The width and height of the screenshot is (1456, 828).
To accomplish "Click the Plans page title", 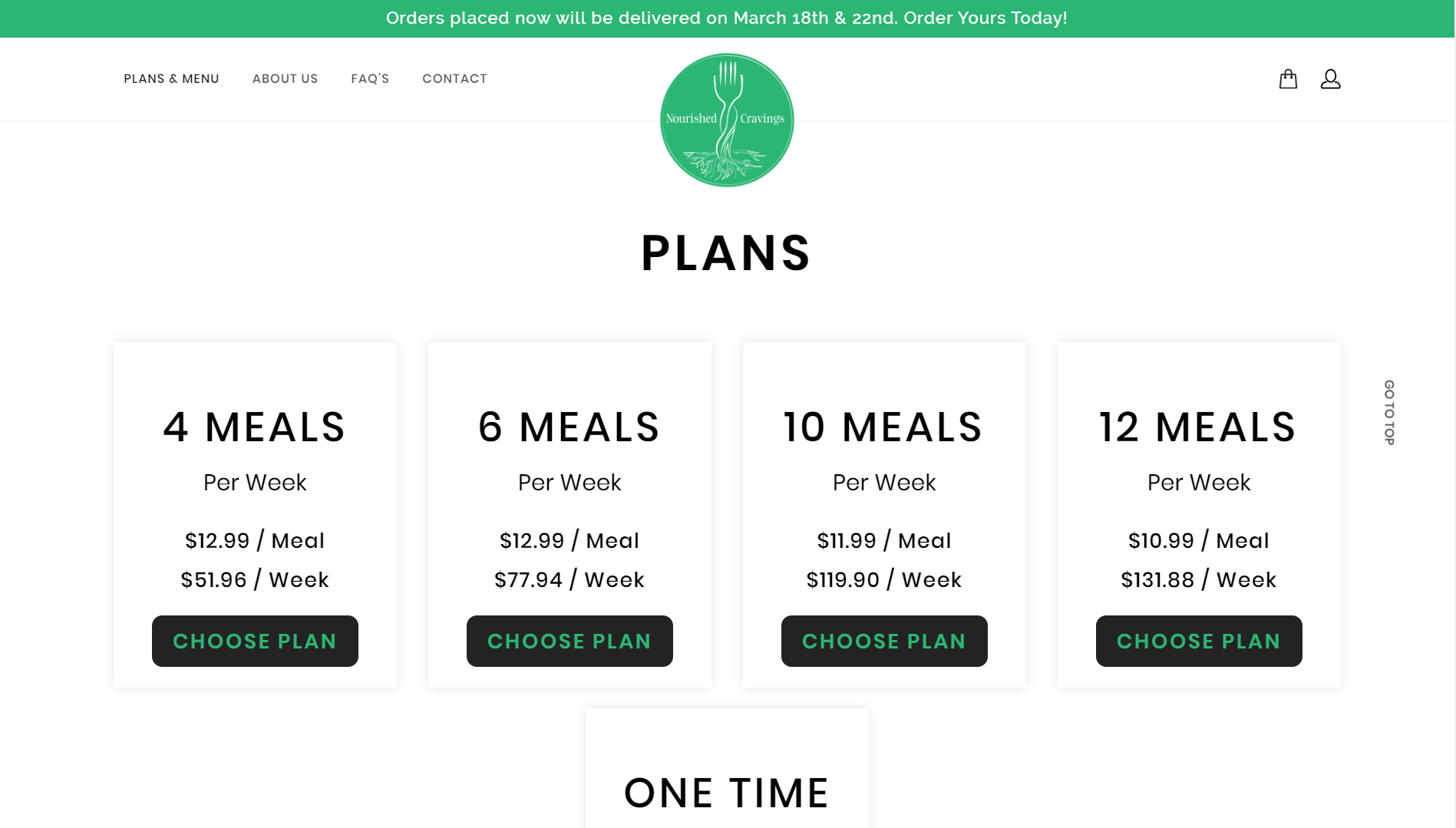I will point(726,253).
